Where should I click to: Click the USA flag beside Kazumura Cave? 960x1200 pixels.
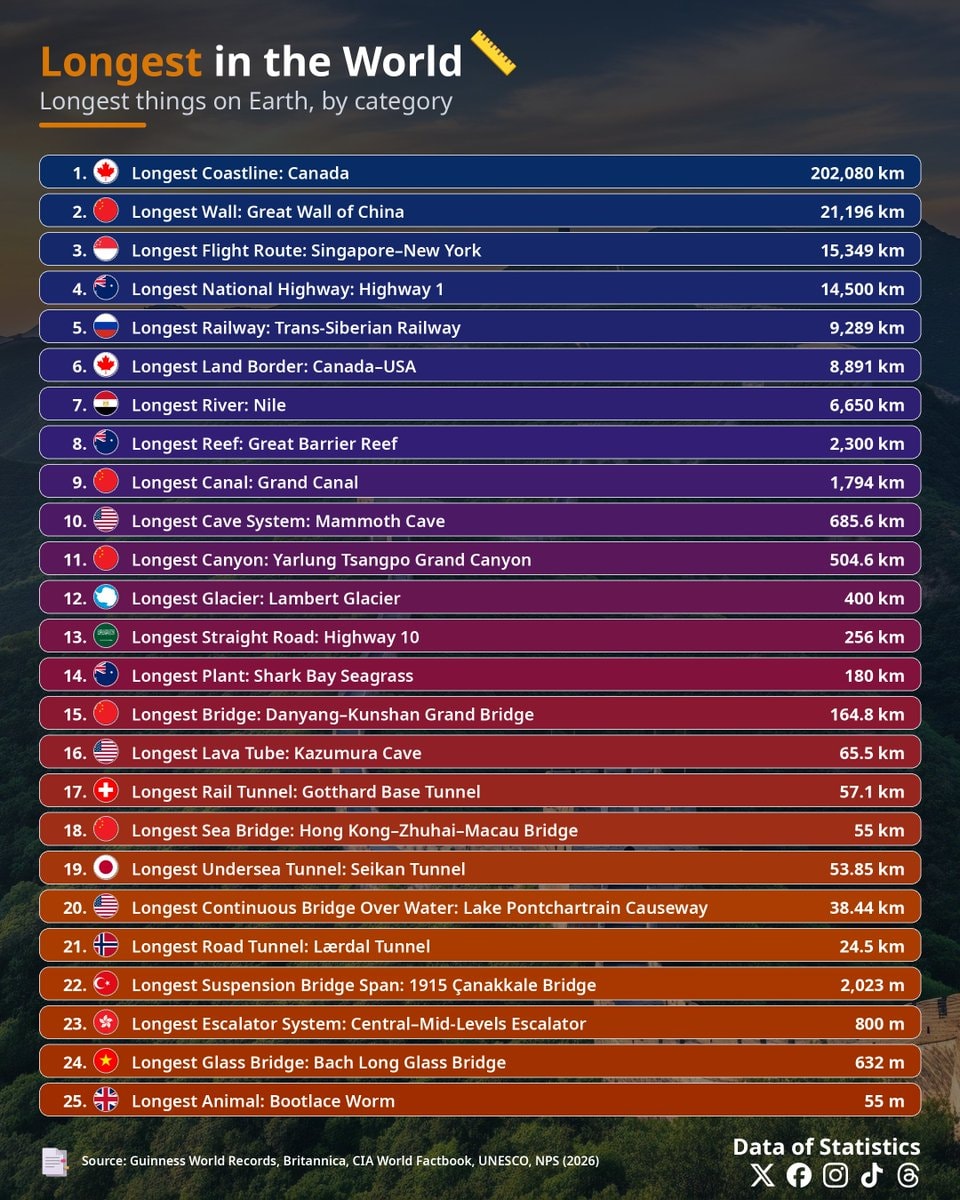click(x=106, y=752)
